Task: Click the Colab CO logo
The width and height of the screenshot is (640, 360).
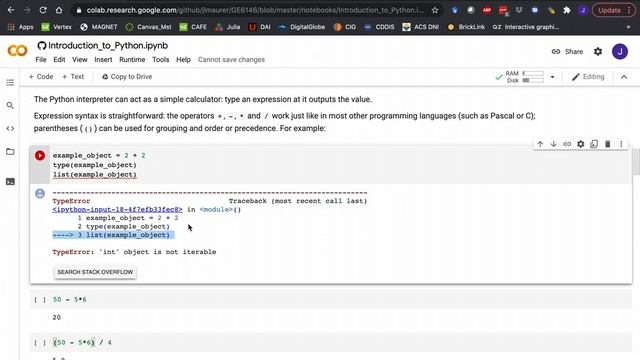Action: (x=17, y=51)
